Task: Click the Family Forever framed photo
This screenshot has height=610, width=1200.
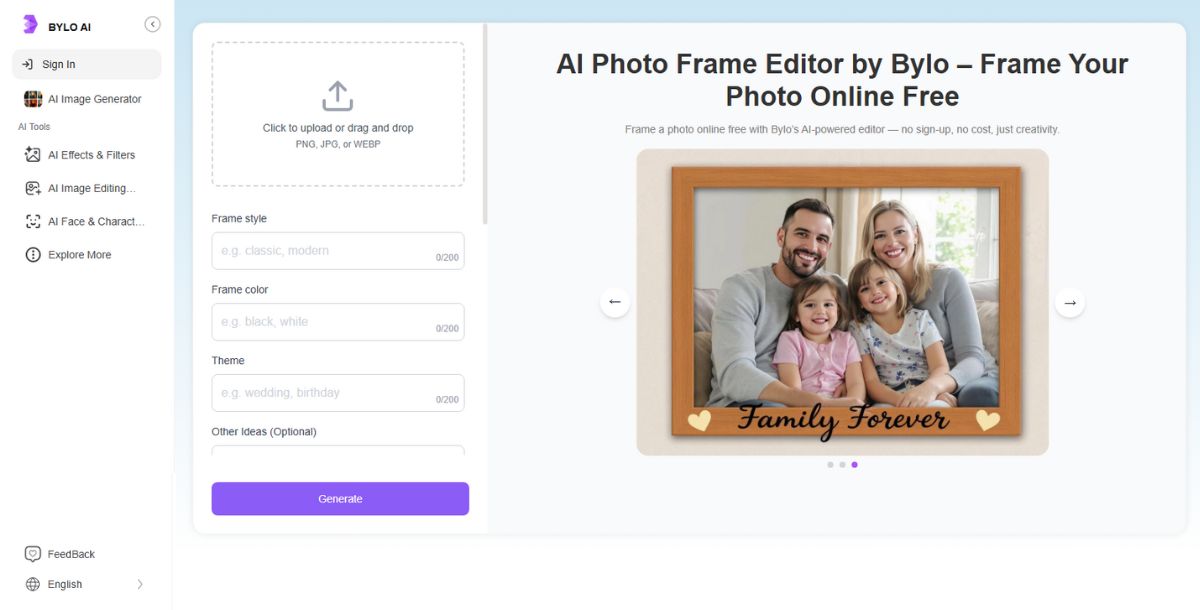Action: [842, 302]
